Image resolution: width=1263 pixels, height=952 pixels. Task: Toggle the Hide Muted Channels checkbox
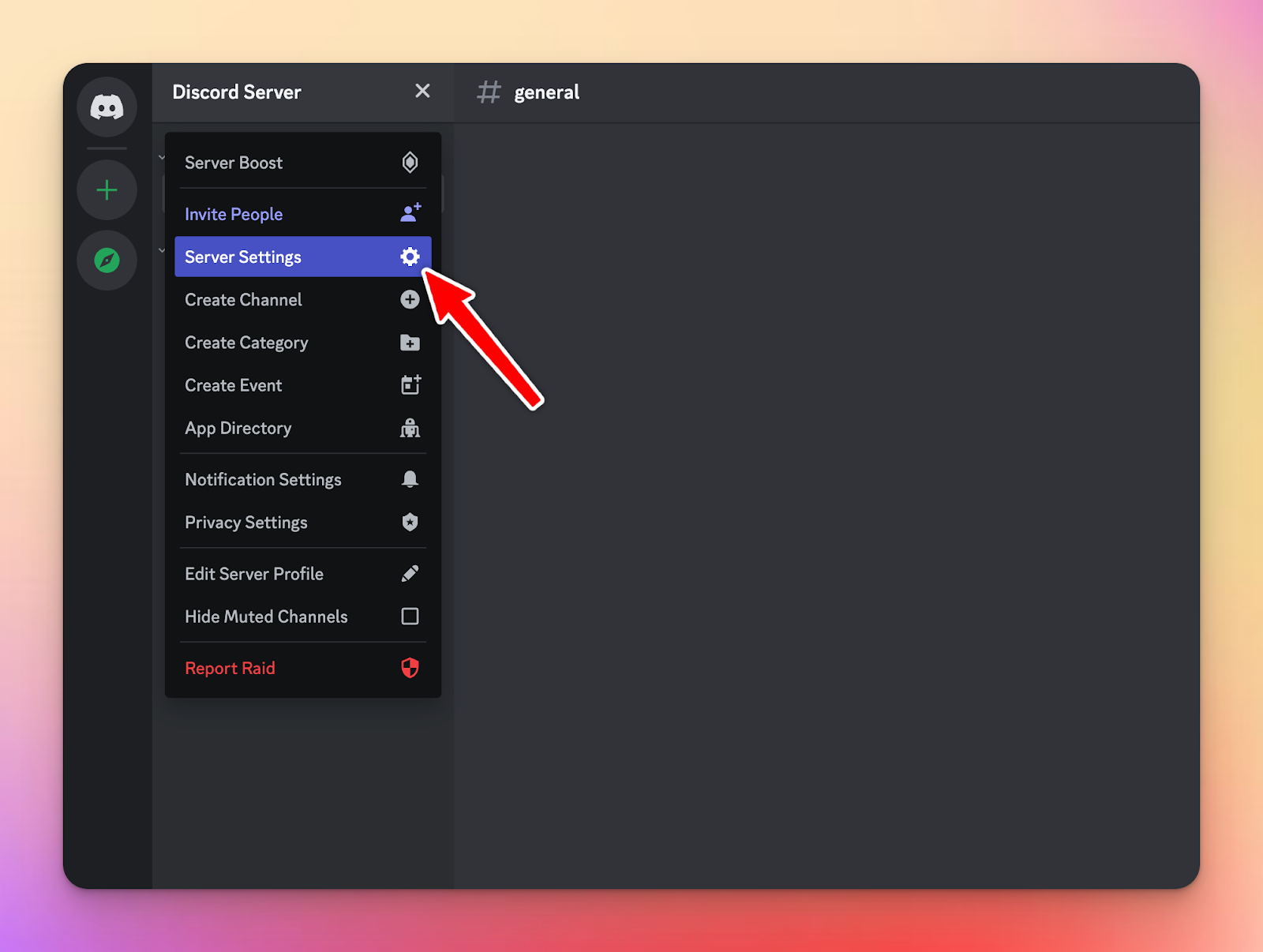tap(410, 617)
